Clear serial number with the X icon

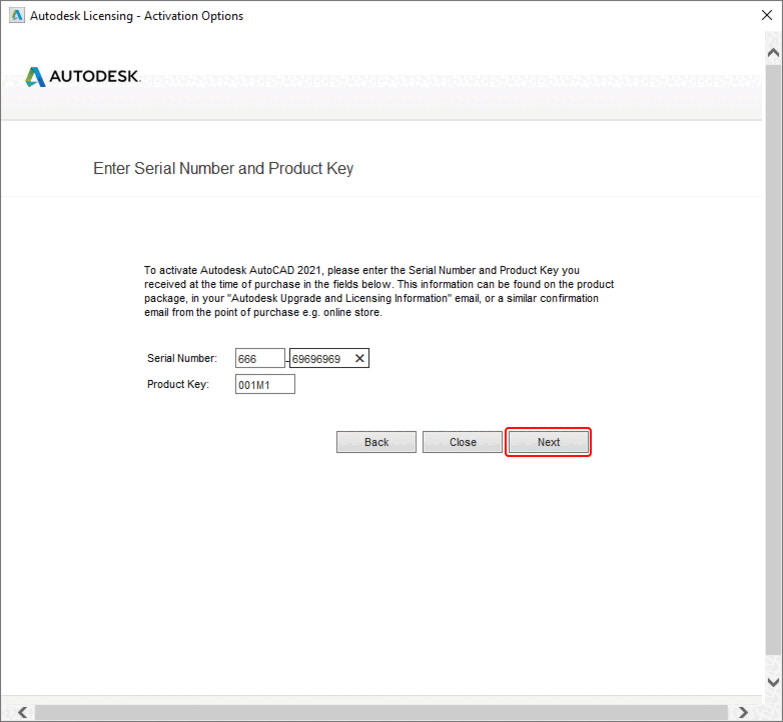coord(359,359)
